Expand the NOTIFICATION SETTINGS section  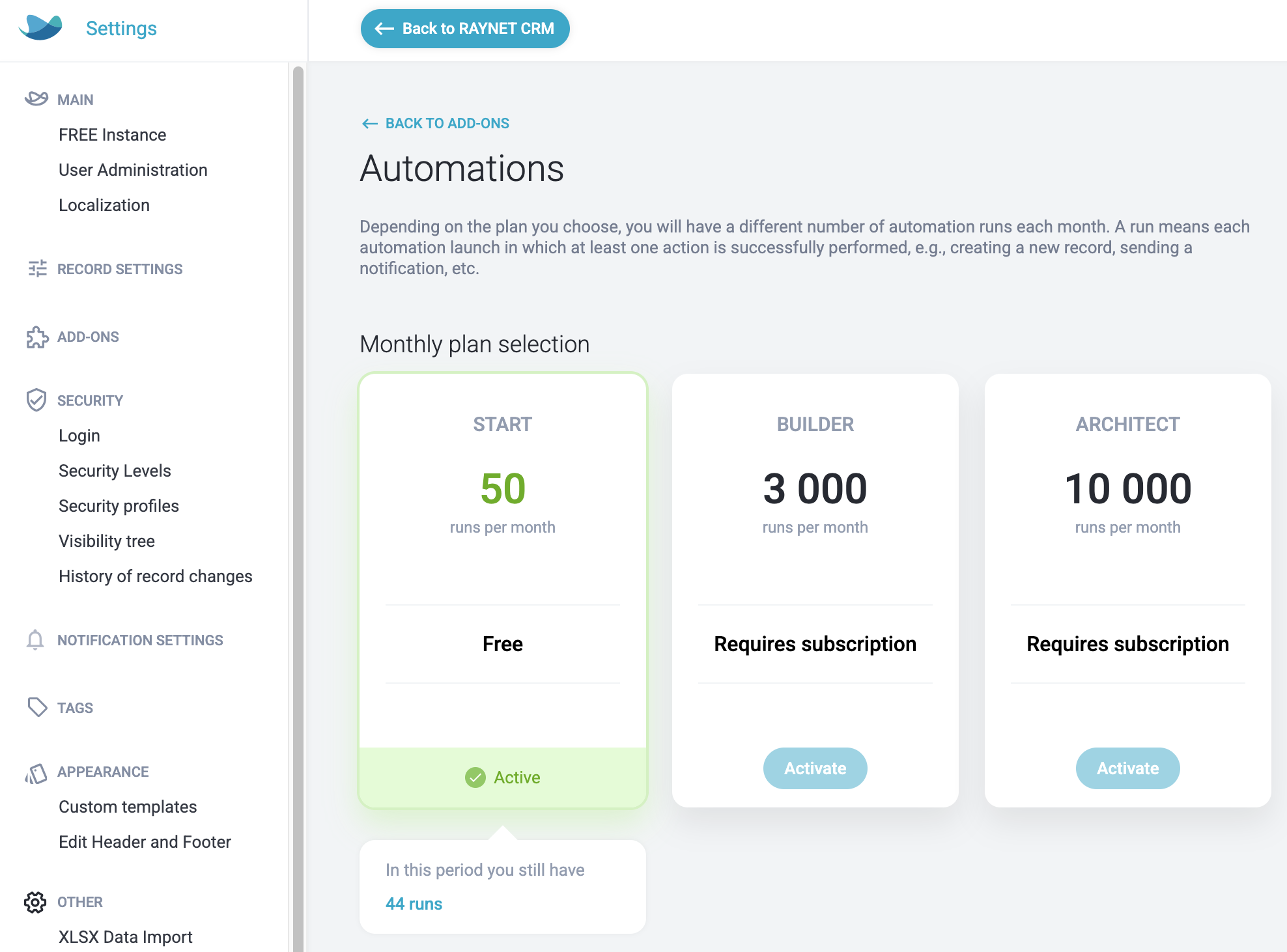pyautogui.click(x=140, y=640)
